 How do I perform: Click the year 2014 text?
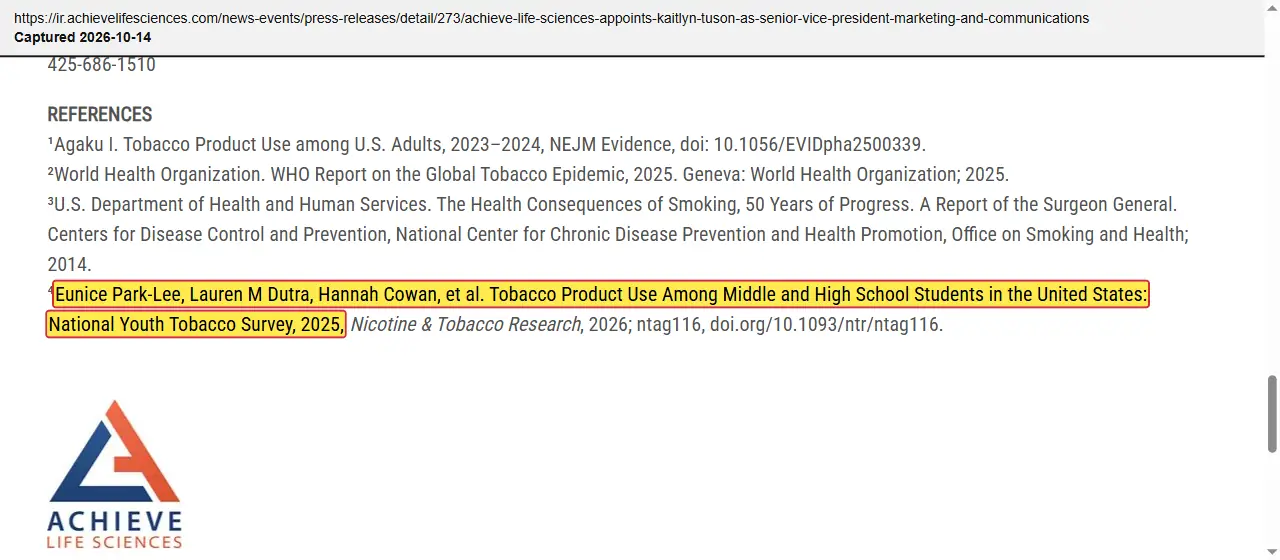click(69, 265)
